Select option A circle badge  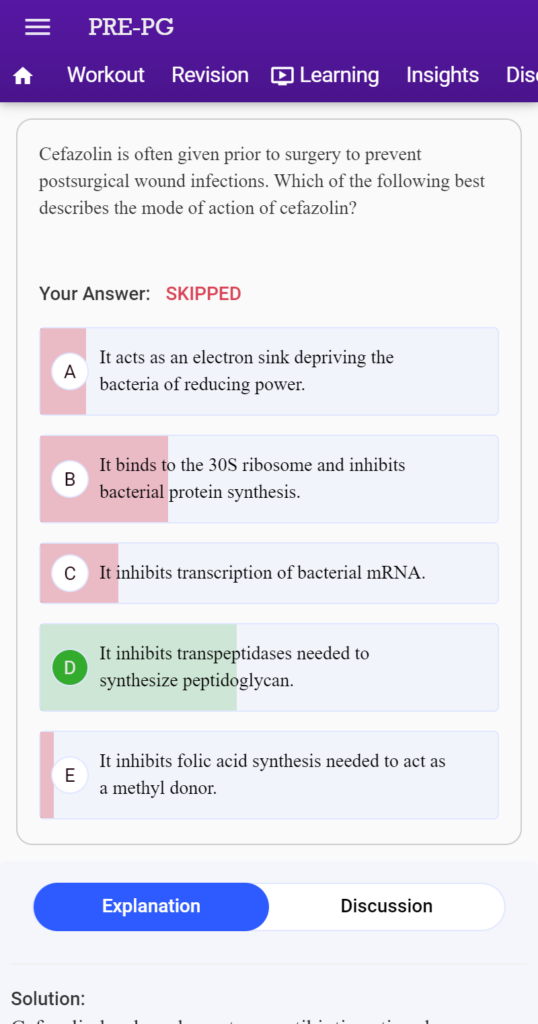point(70,372)
